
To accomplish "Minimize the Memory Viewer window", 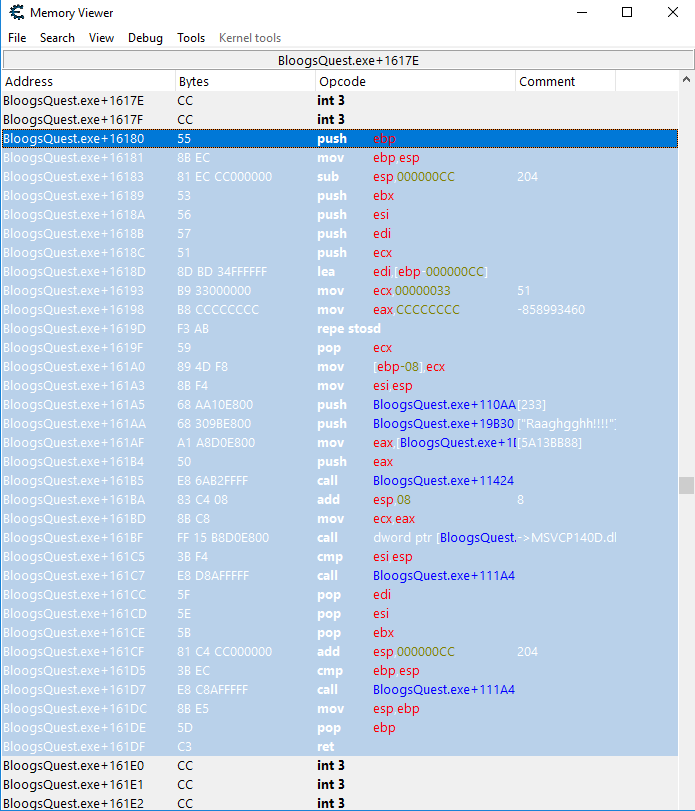I will [582, 12].
